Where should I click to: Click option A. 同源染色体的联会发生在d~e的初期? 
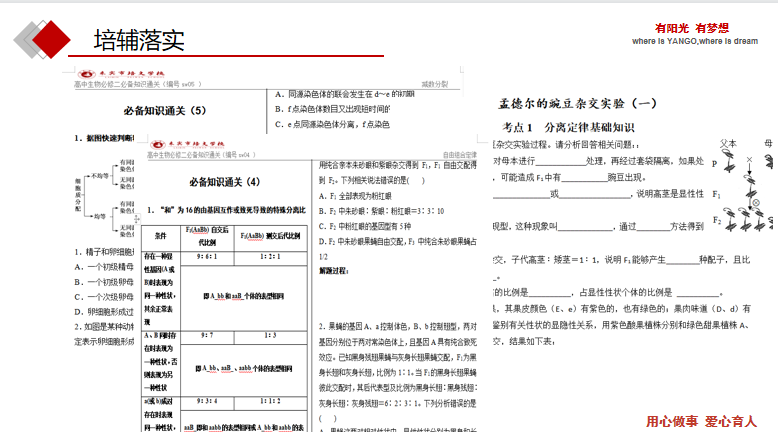(x=345, y=94)
